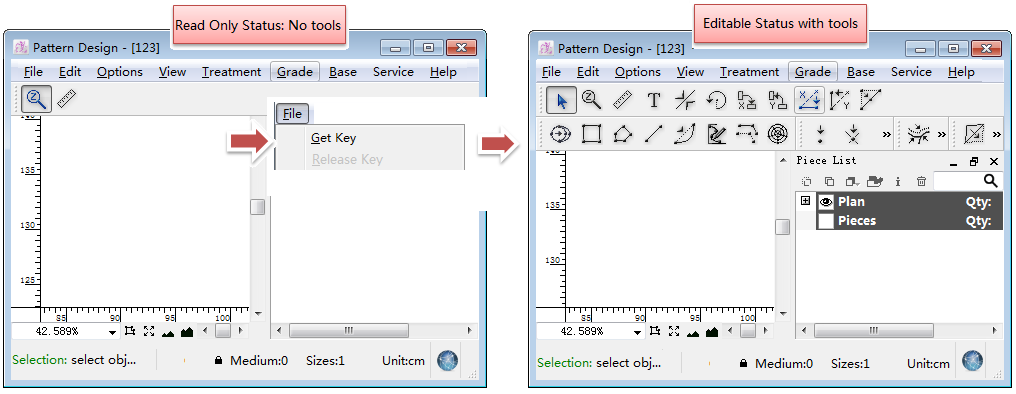The image size is (1016, 394).
Task: Select the arrow pointer selection tool
Action: point(562,100)
